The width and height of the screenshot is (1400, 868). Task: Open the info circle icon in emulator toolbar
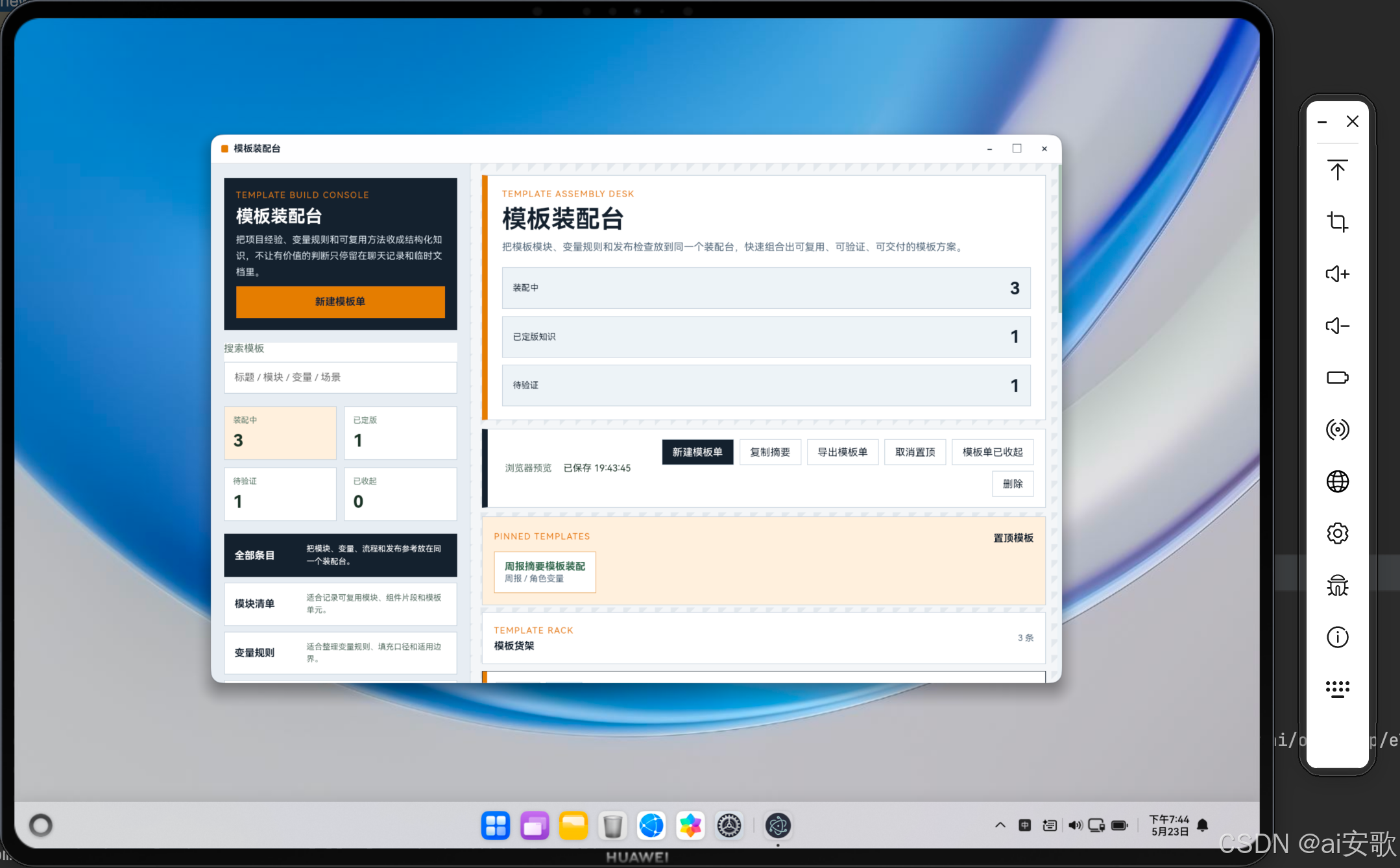[1337, 637]
